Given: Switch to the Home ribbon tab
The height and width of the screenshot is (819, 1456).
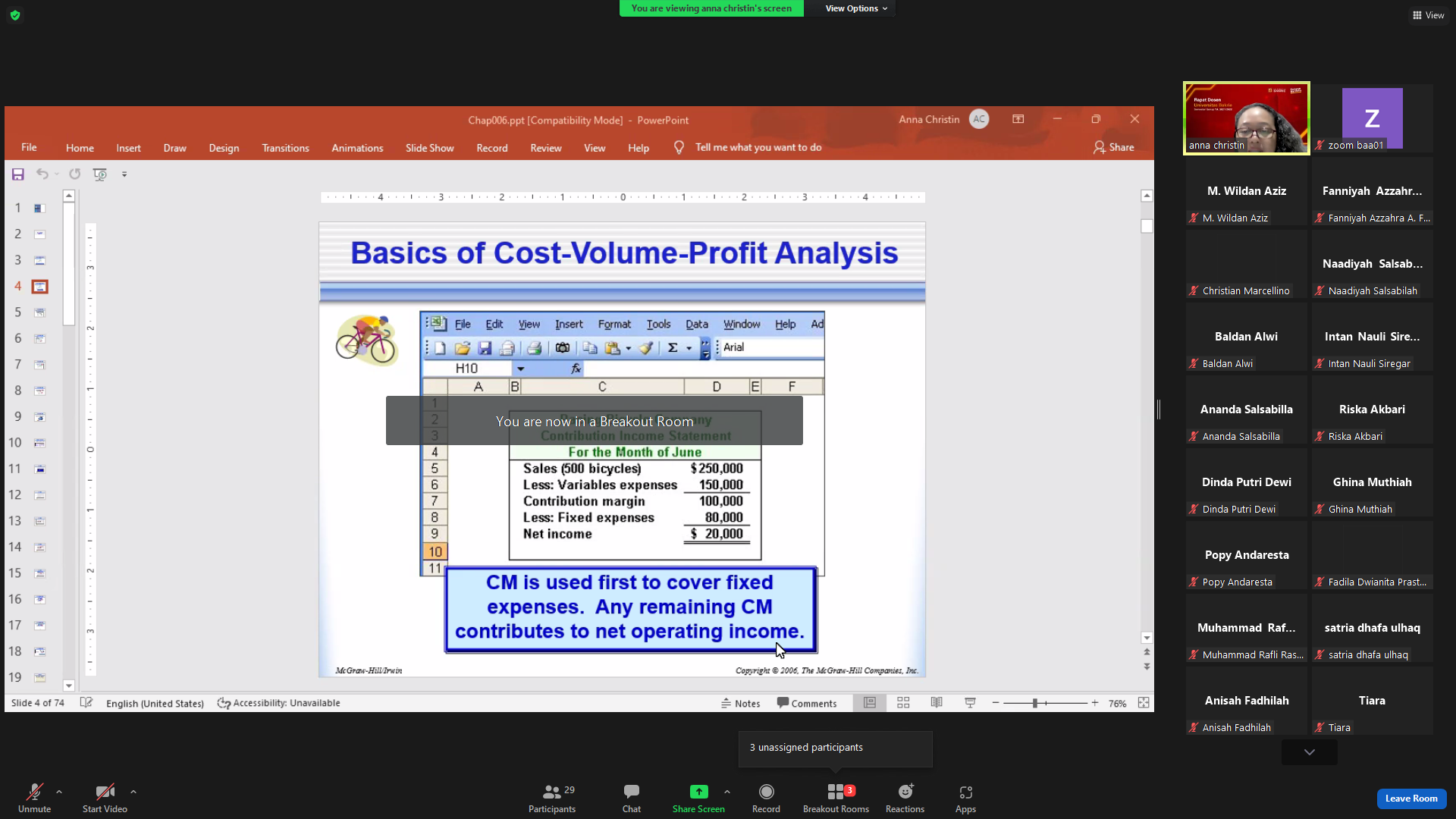Looking at the screenshot, I should point(80,148).
